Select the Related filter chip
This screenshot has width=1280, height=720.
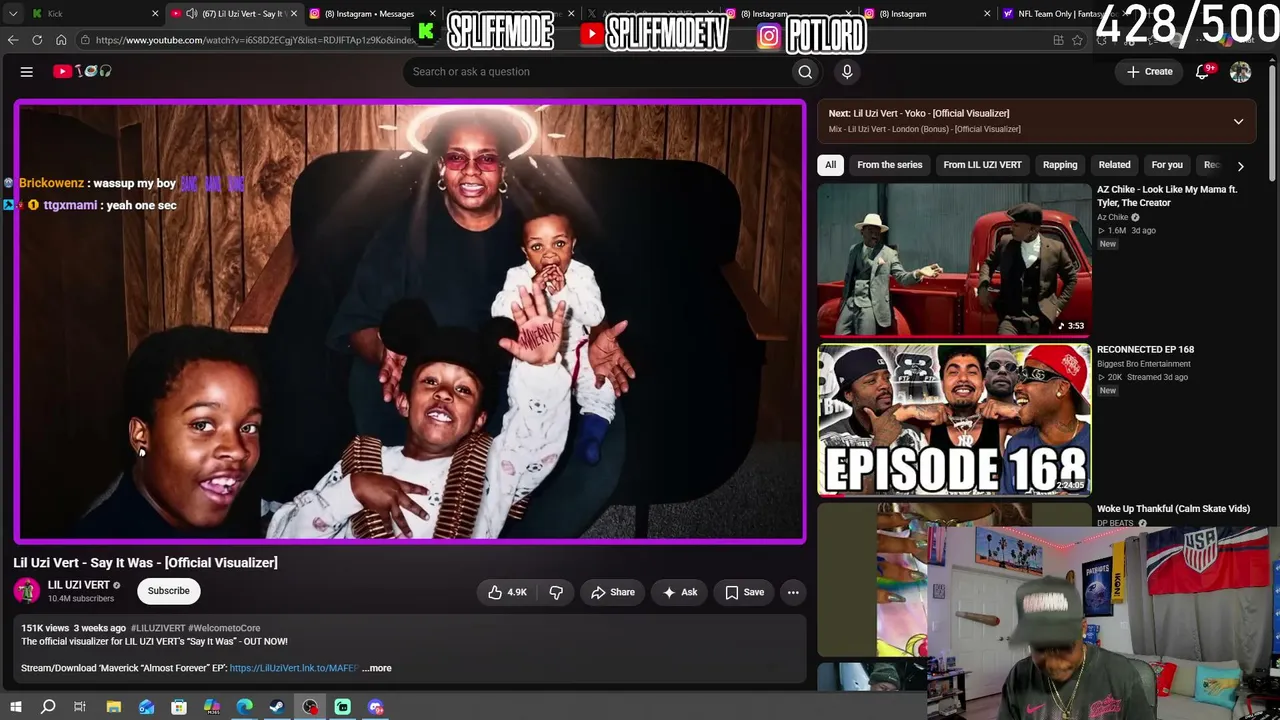tap(1115, 165)
